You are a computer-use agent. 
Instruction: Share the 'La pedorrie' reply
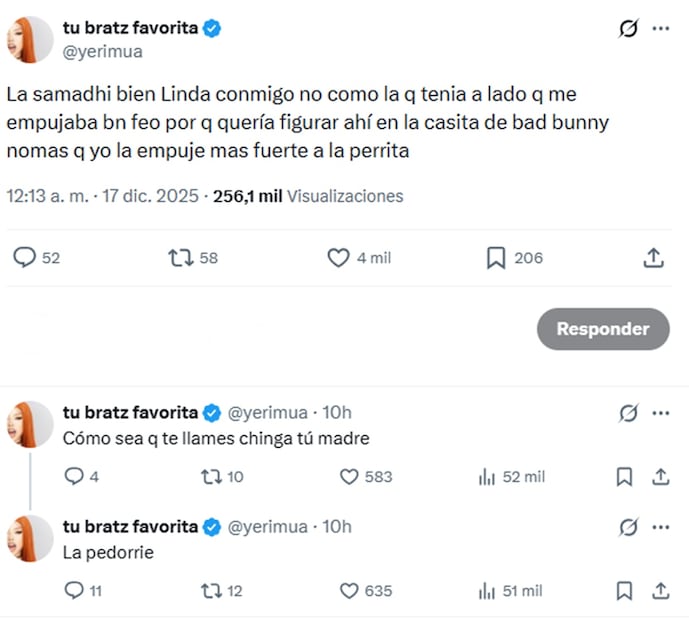pos(660,591)
